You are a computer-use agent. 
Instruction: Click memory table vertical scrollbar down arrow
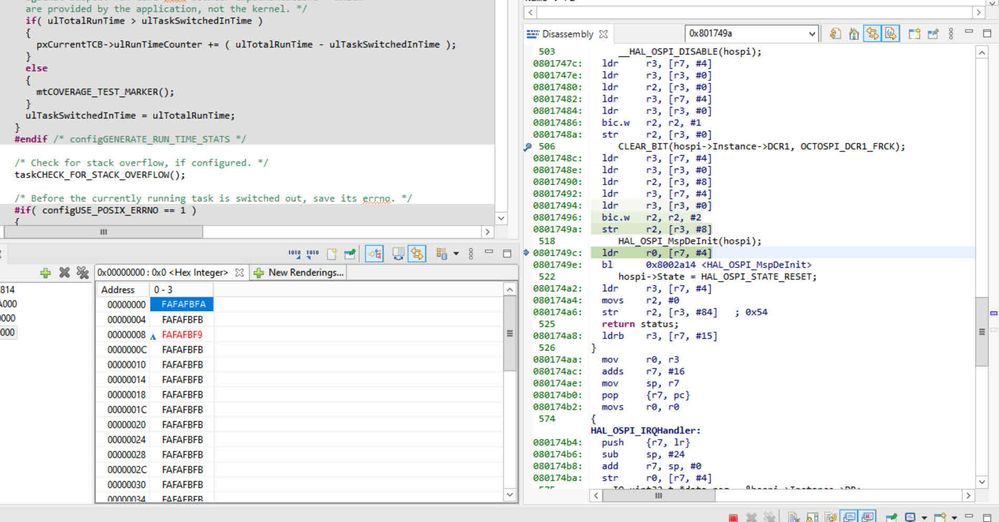pos(510,495)
